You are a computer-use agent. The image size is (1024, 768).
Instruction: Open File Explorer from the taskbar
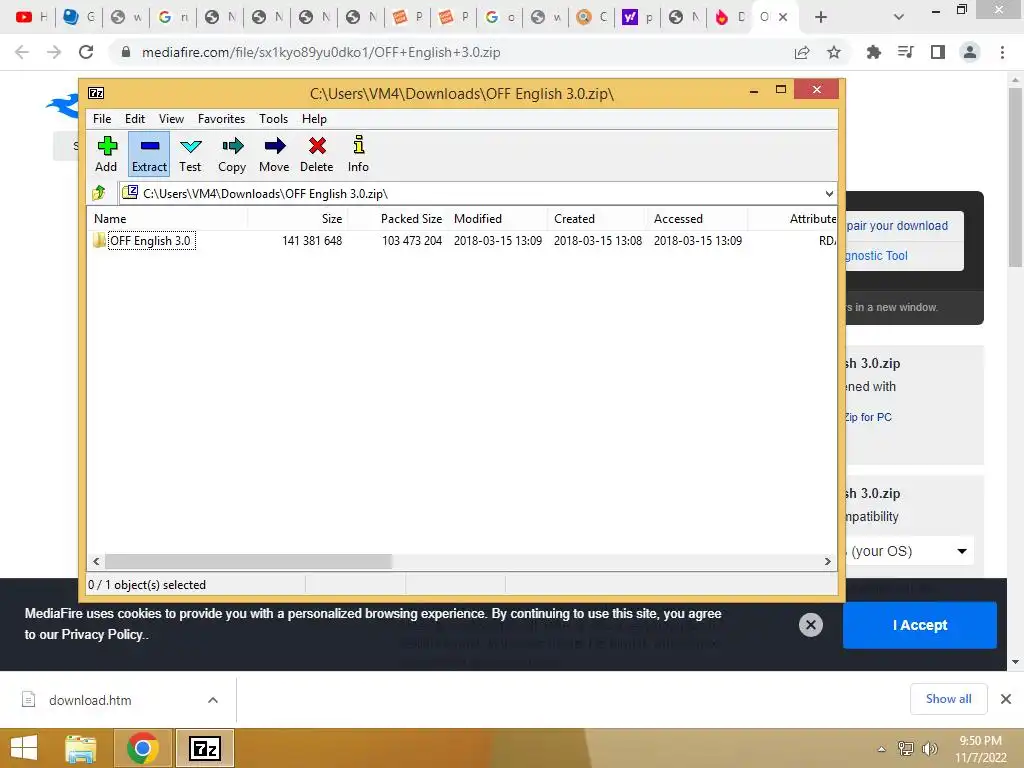tap(81, 748)
